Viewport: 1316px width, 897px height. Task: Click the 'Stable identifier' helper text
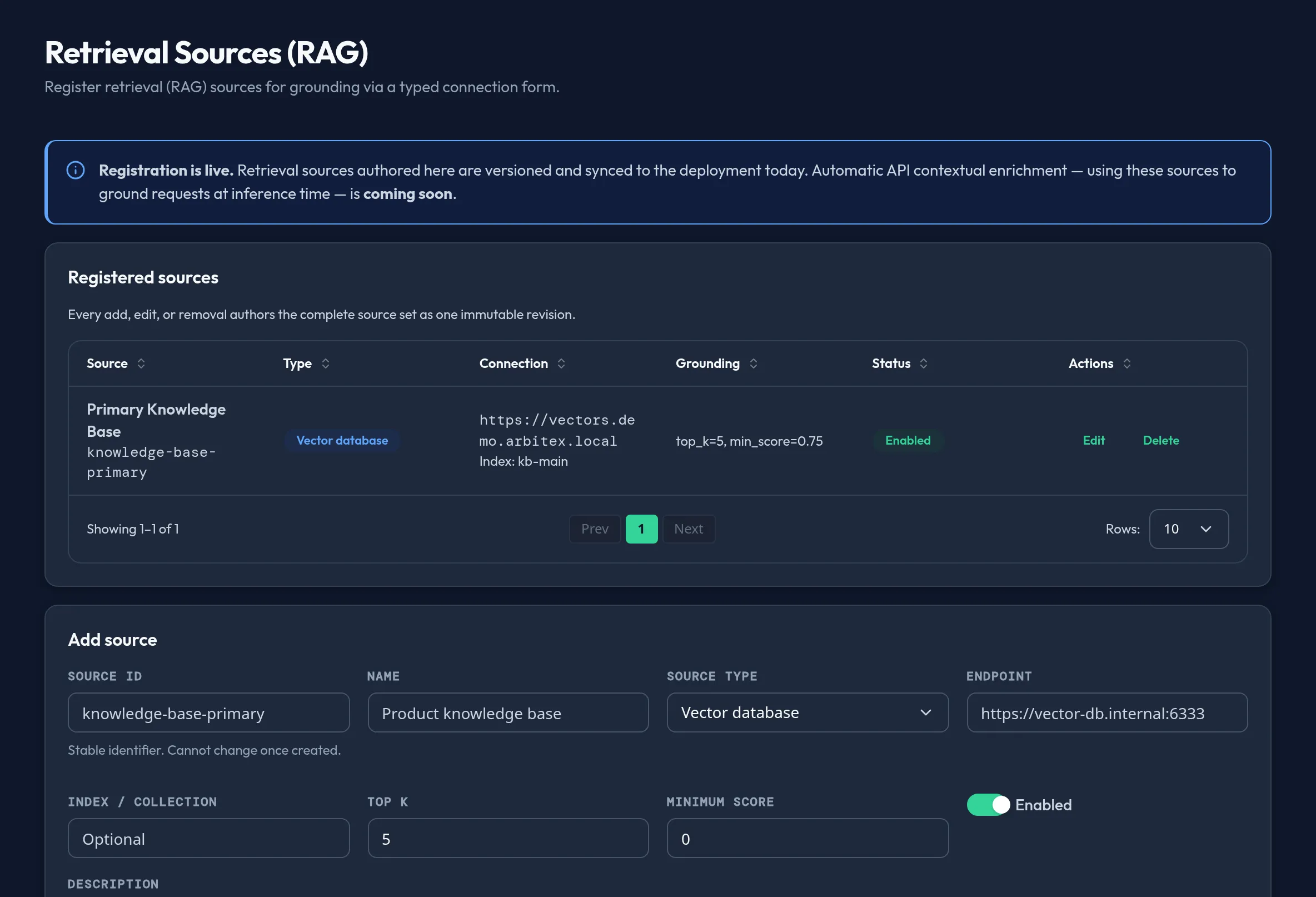click(204, 750)
